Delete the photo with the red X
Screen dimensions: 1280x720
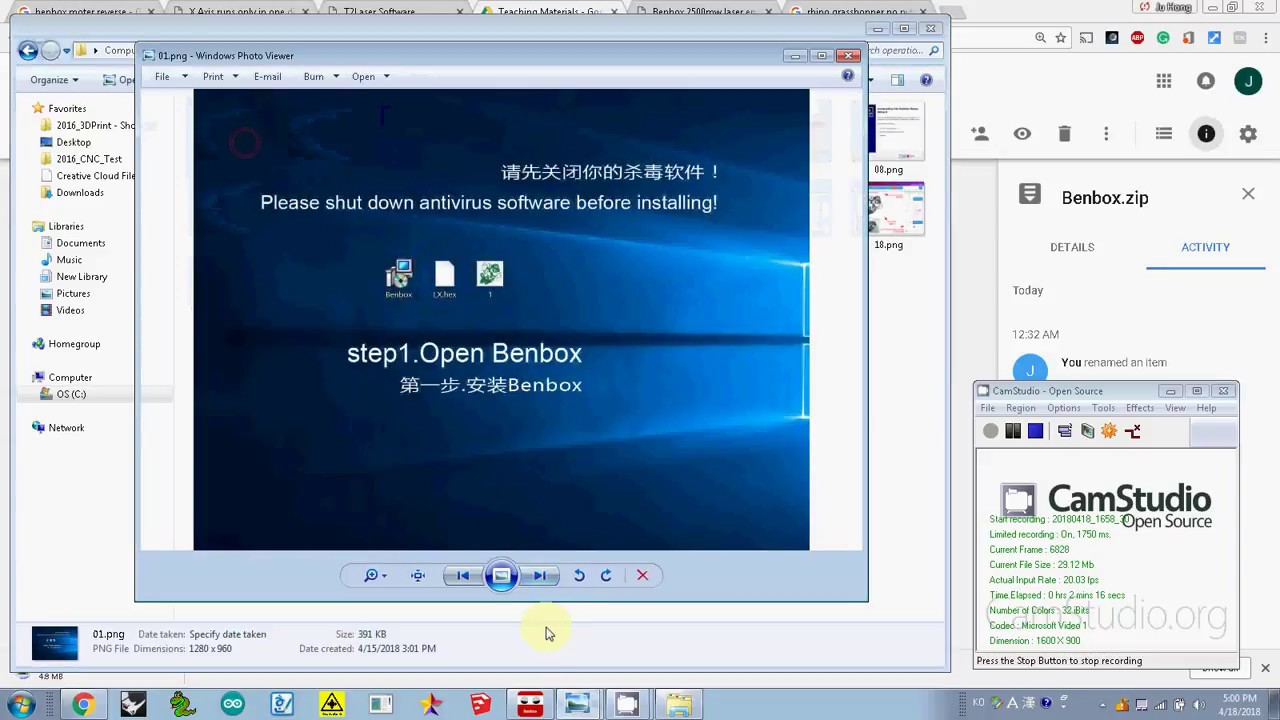tap(642, 575)
